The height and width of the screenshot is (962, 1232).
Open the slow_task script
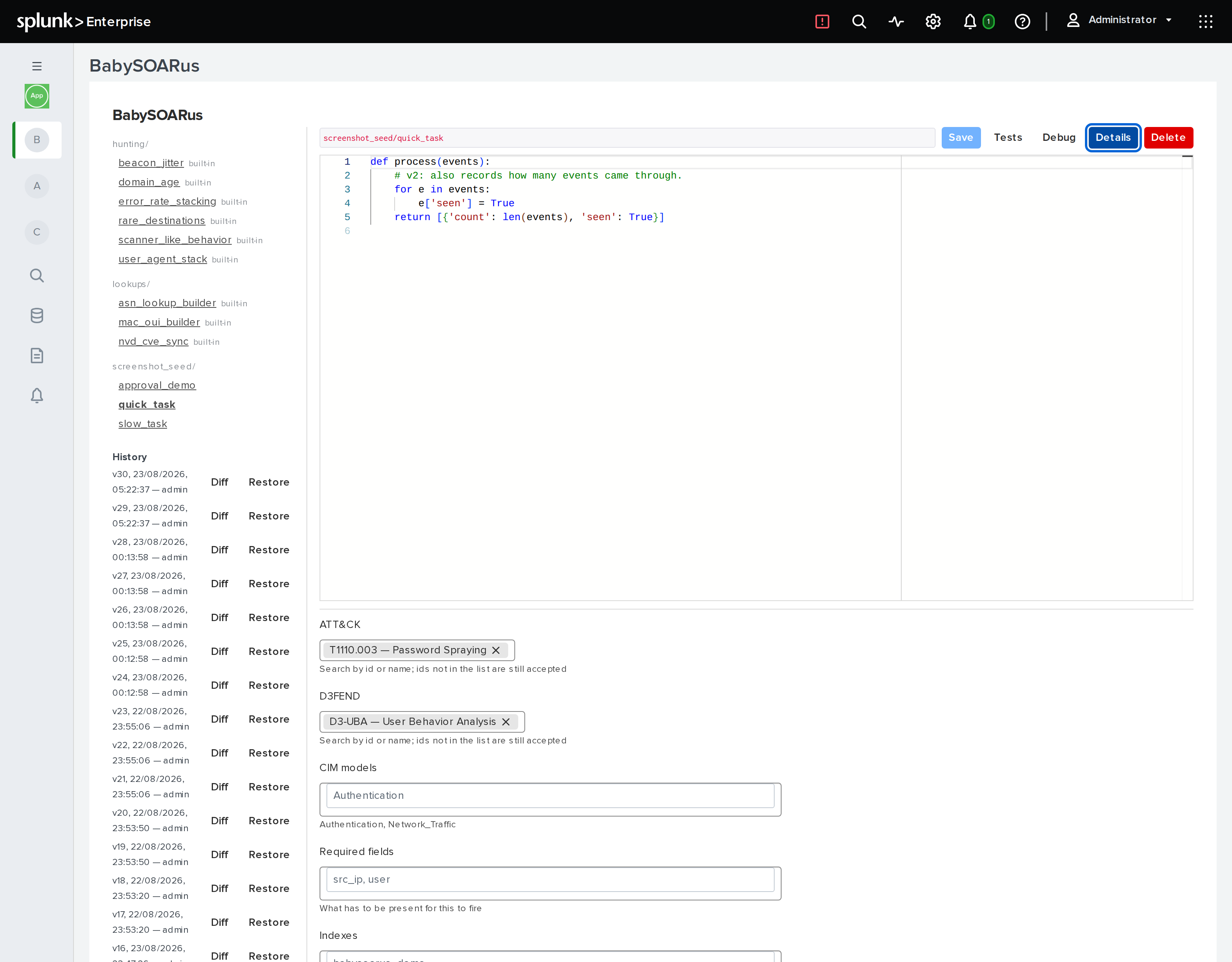[143, 424]
